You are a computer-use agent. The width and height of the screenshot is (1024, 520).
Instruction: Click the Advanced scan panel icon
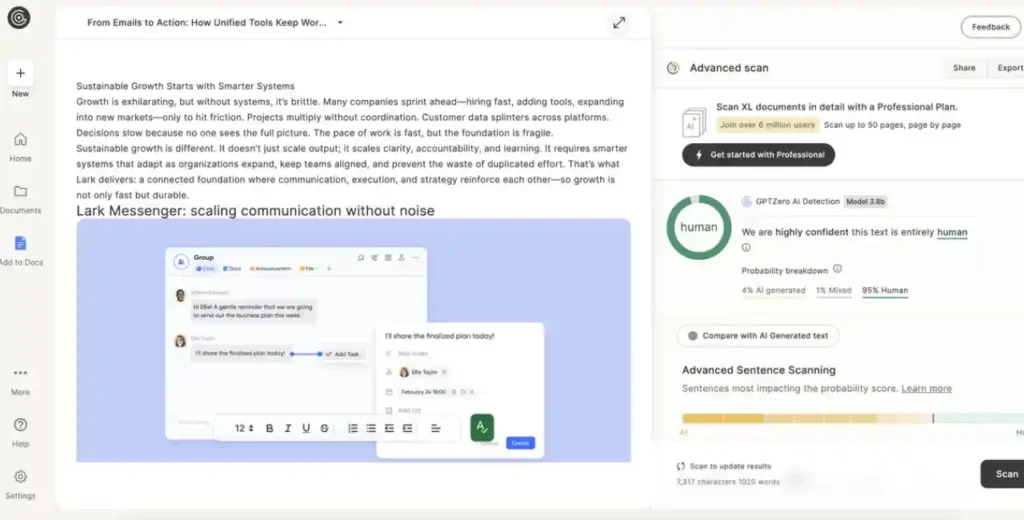(673, 68)
